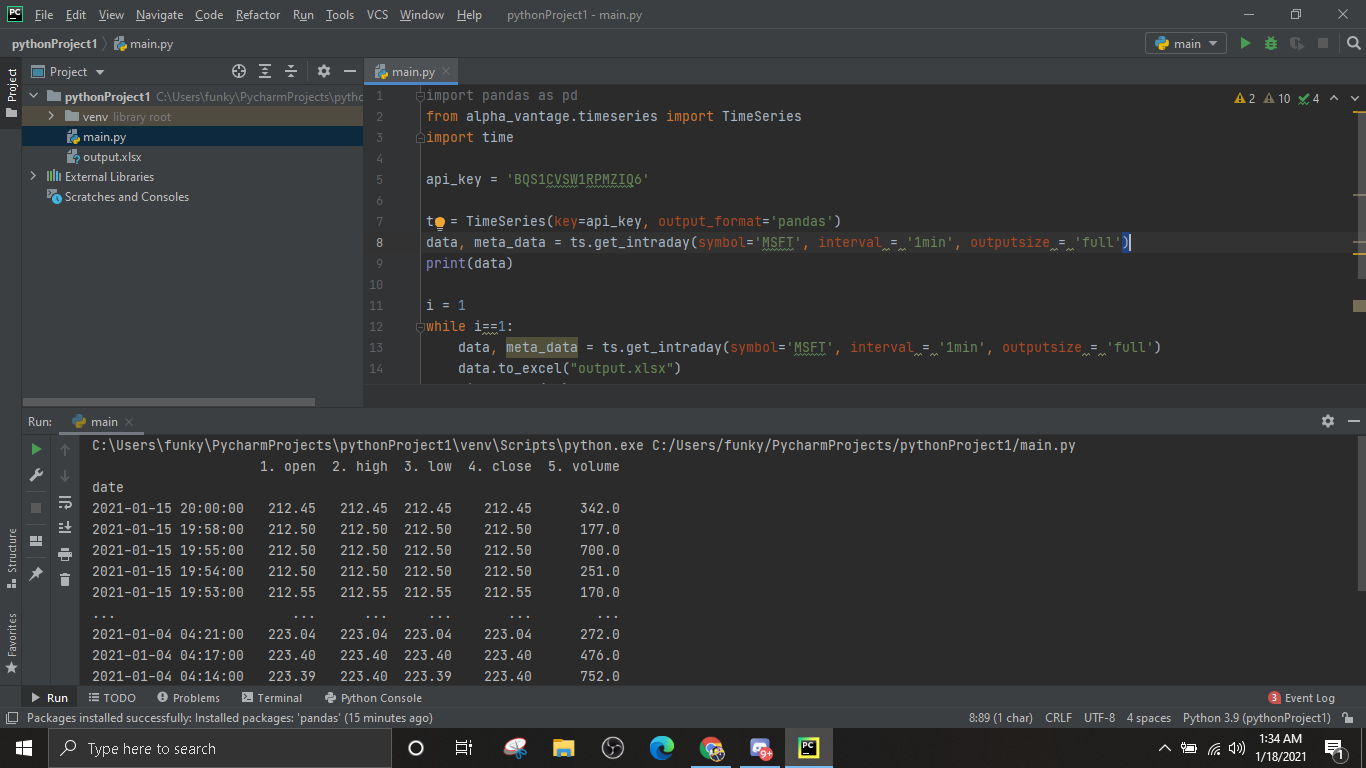1366x768 pixels.
Task: Open Search Everywhere magnifier icon
Action: [1353, 43]
